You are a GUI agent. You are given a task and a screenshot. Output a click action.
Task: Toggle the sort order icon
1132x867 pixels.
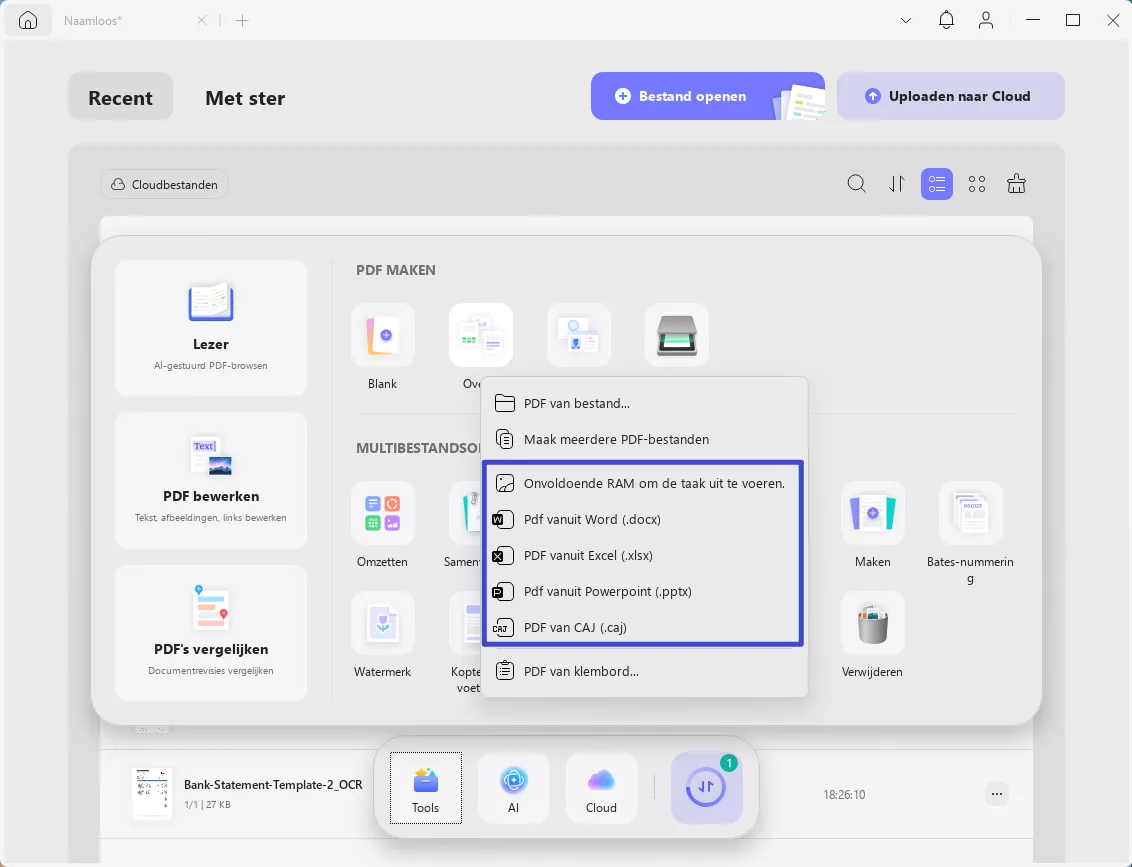pos(897,184)
